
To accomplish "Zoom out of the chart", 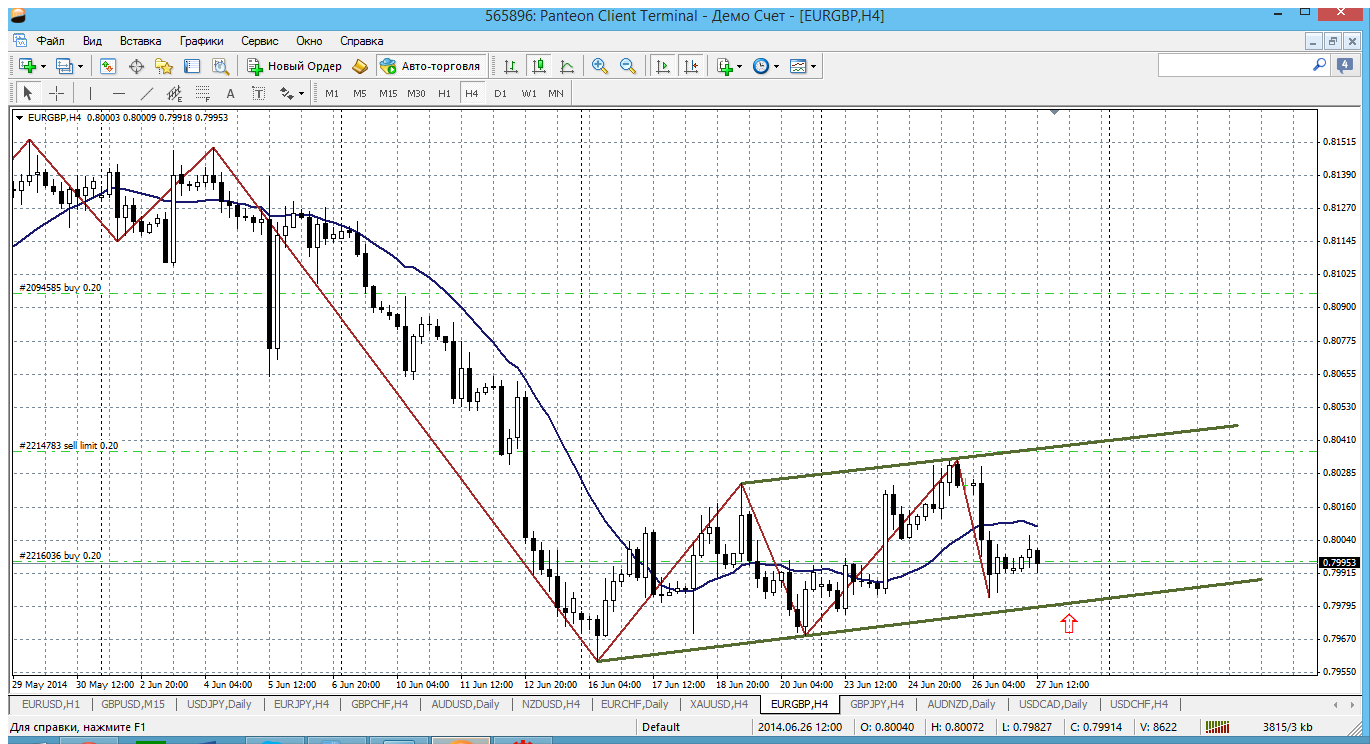I will tap(628, 66).
